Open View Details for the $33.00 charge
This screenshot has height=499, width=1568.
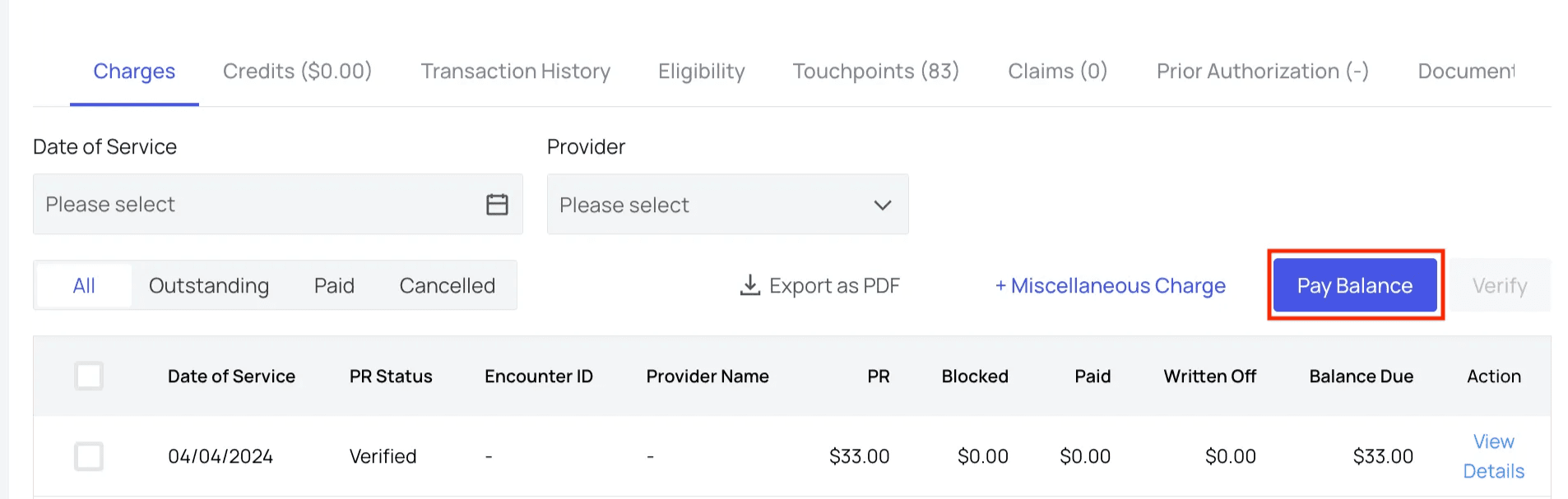(x=1493, y=456)
